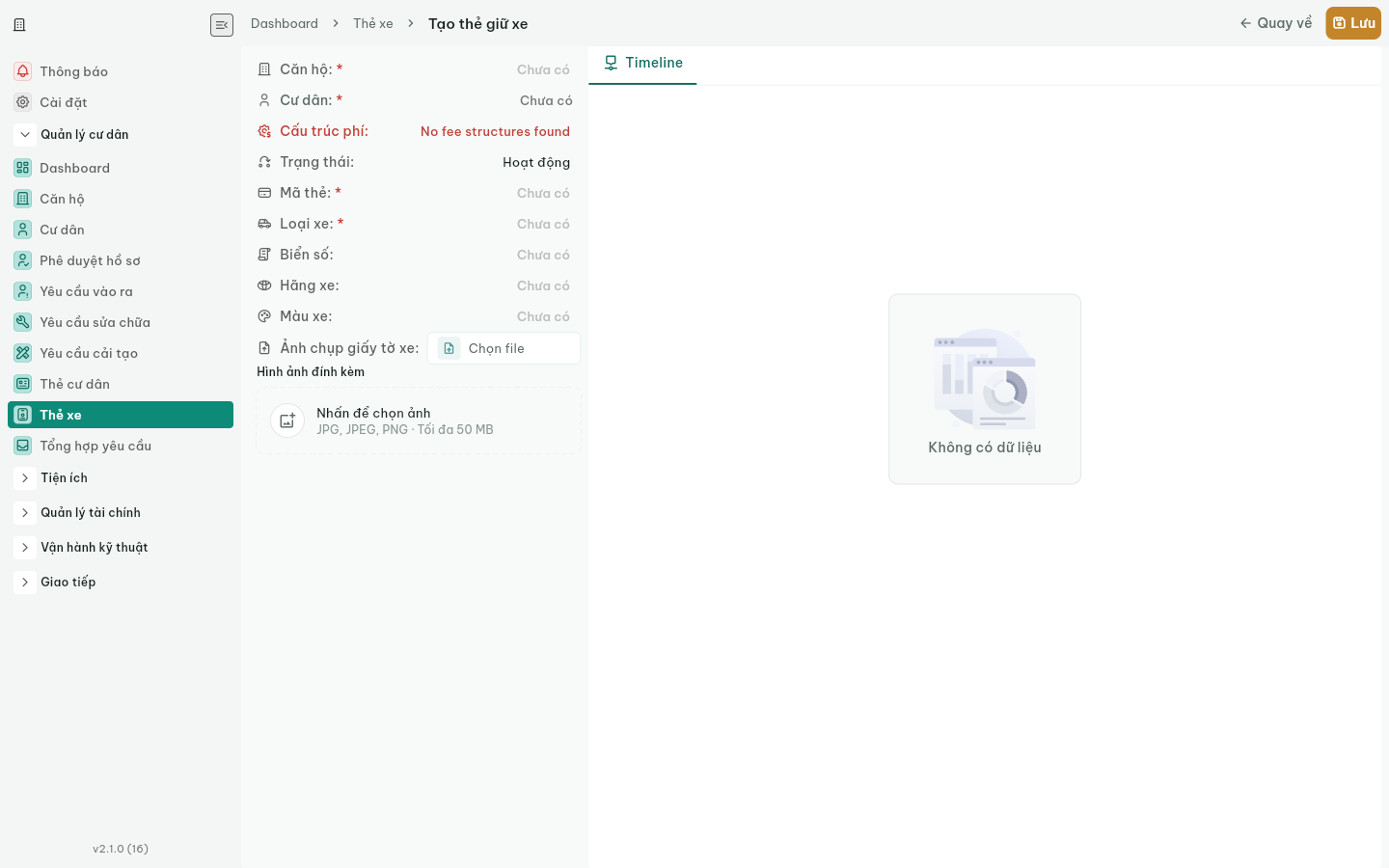Open Thẻ xe in the sidebar

[x=121, y=415]
